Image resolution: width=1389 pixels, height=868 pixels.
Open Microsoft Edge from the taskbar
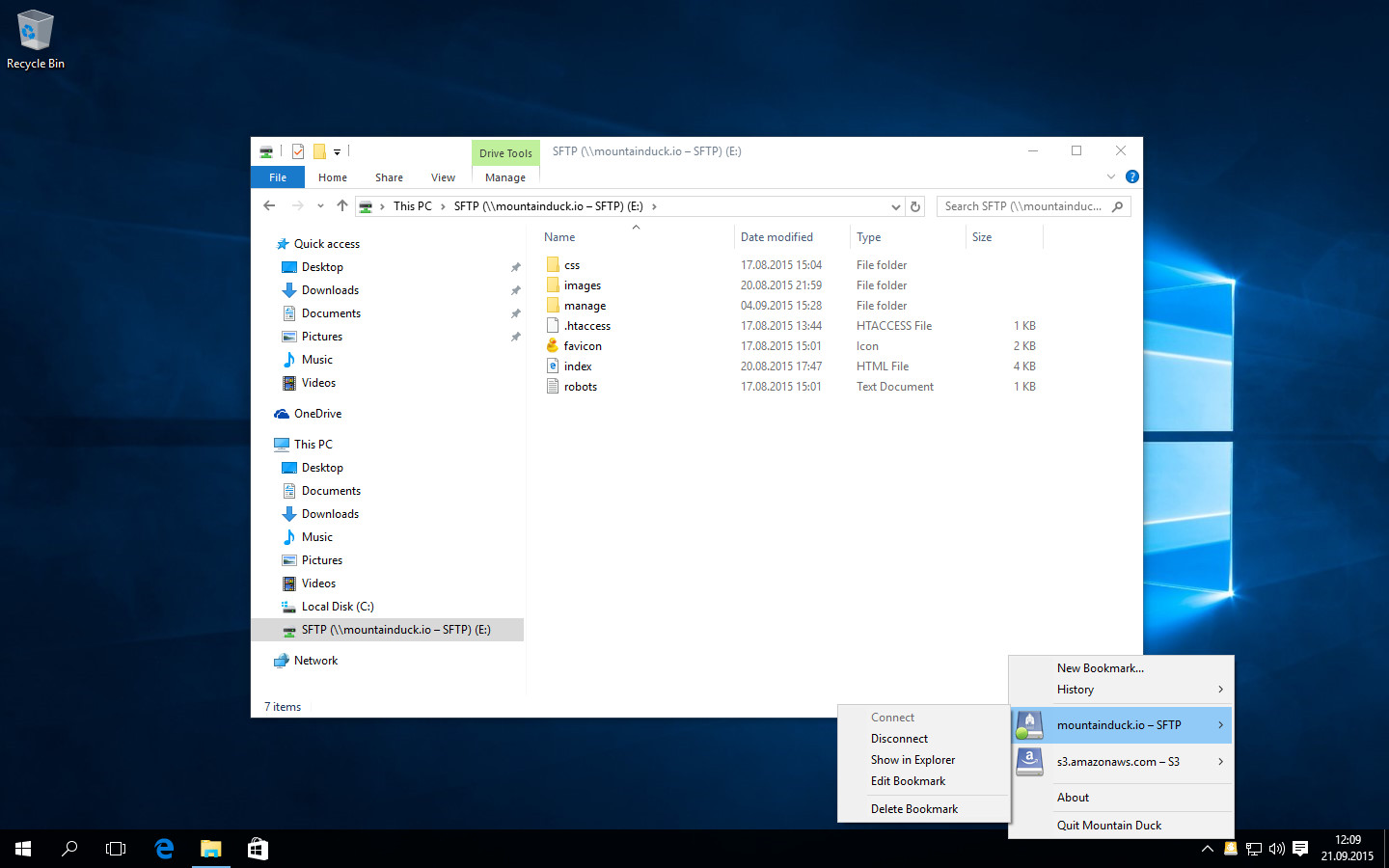point(164,849)
